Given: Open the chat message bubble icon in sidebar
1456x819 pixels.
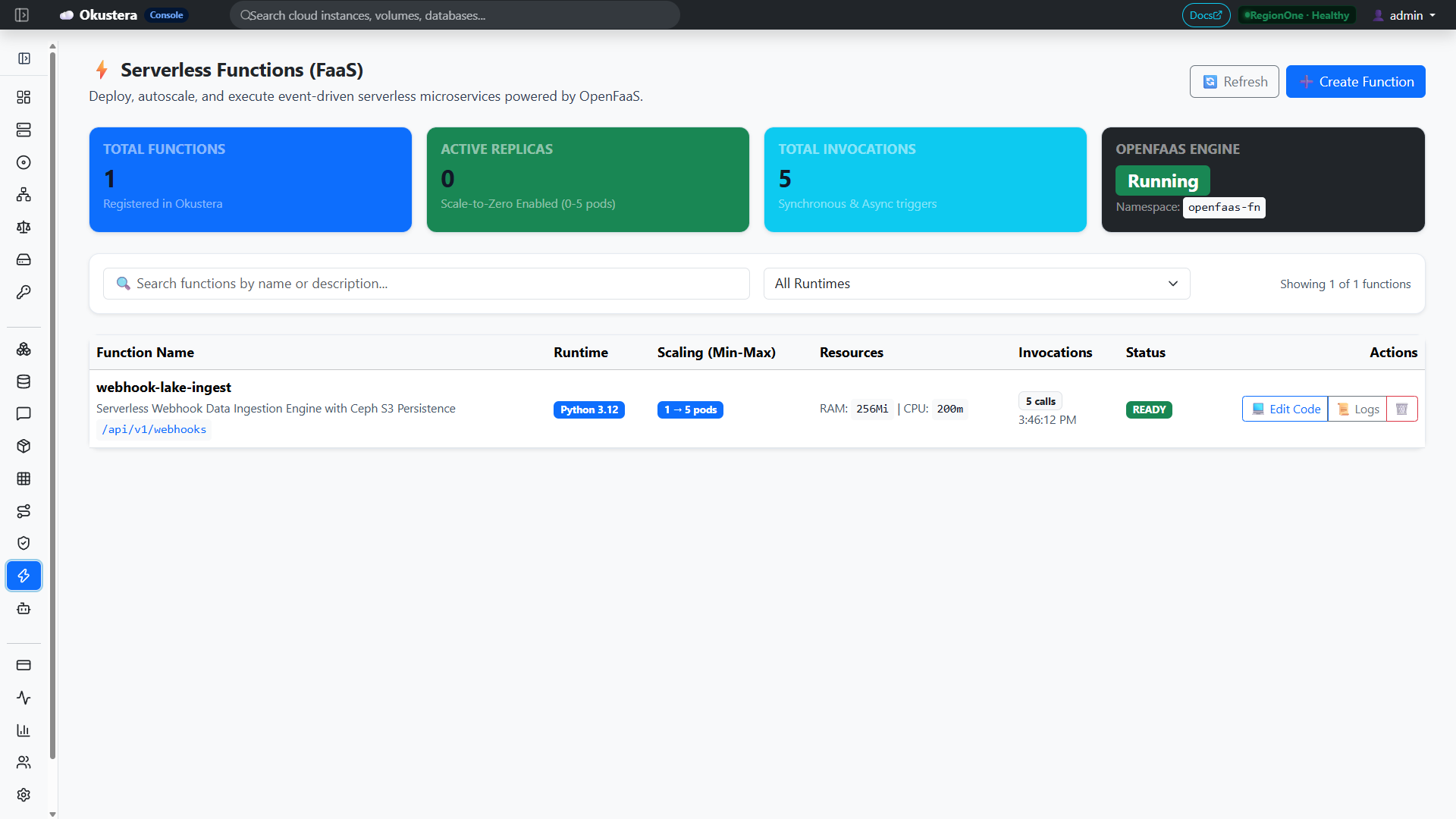Looking at the screenshot, I should pyautogui.click(x=24, y=413).
